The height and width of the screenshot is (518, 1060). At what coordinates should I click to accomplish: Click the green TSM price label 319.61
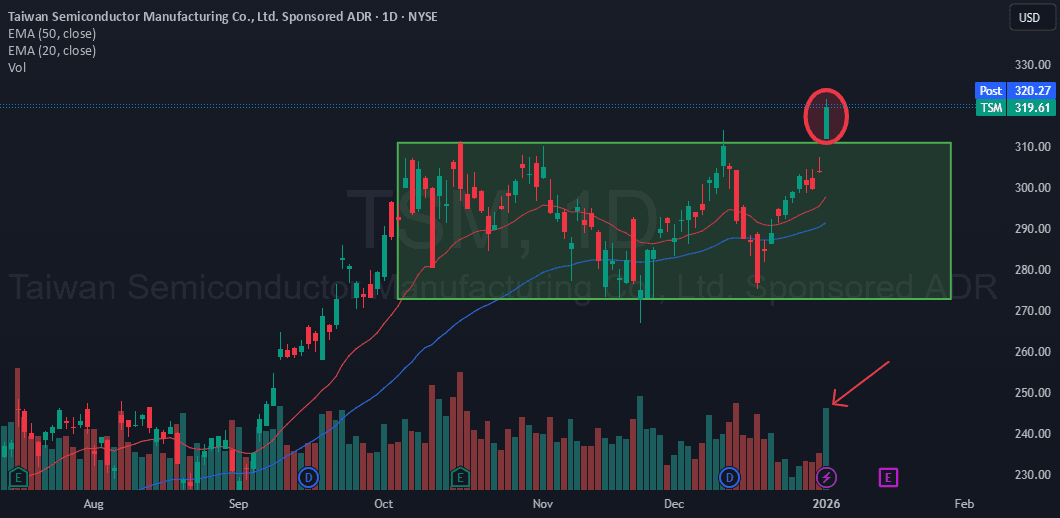pos(1016,107)
